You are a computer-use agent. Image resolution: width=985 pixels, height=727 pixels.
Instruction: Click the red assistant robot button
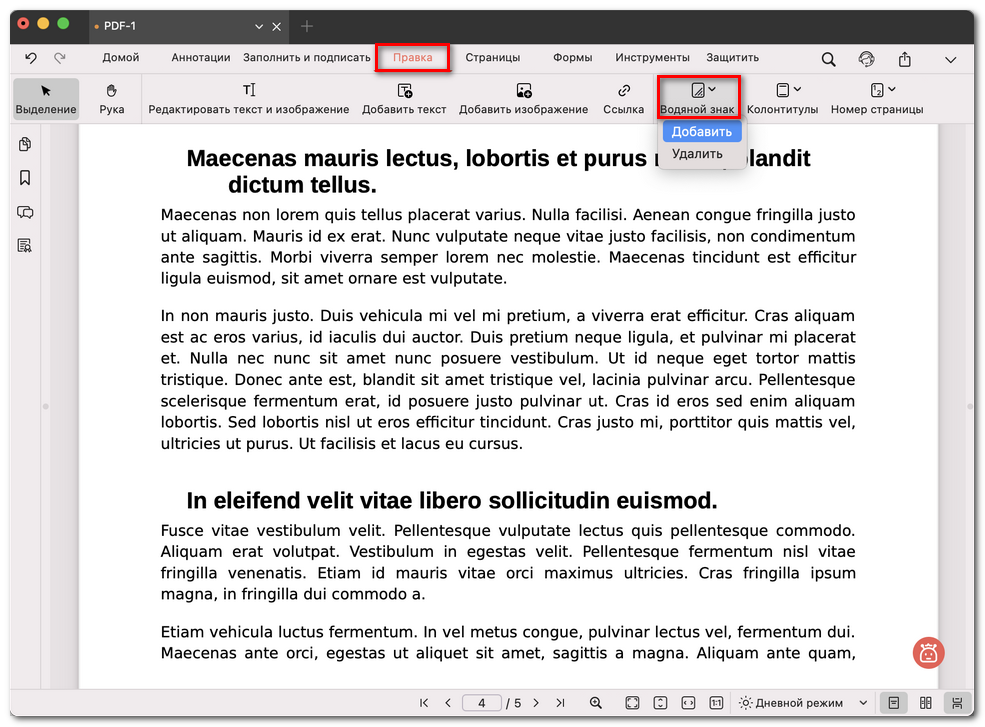pos(928,653)
